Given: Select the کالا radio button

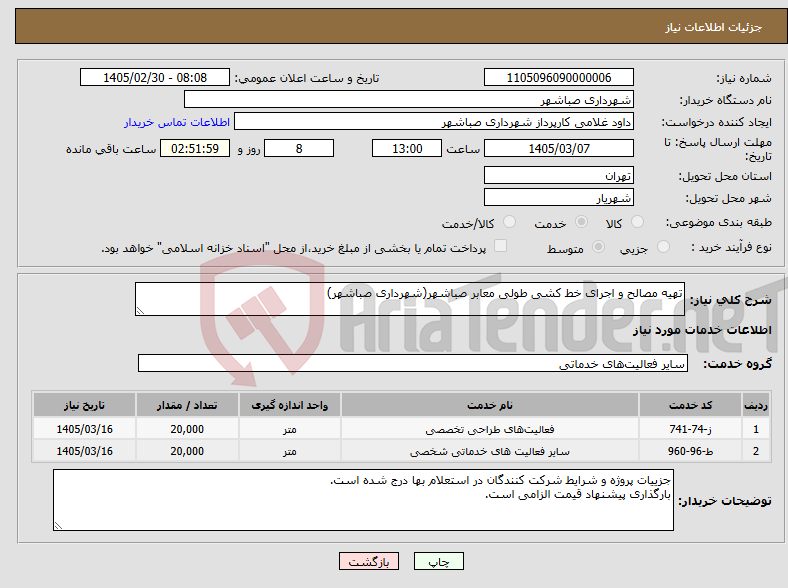Looking at the screenshot, I should [637, 222].
